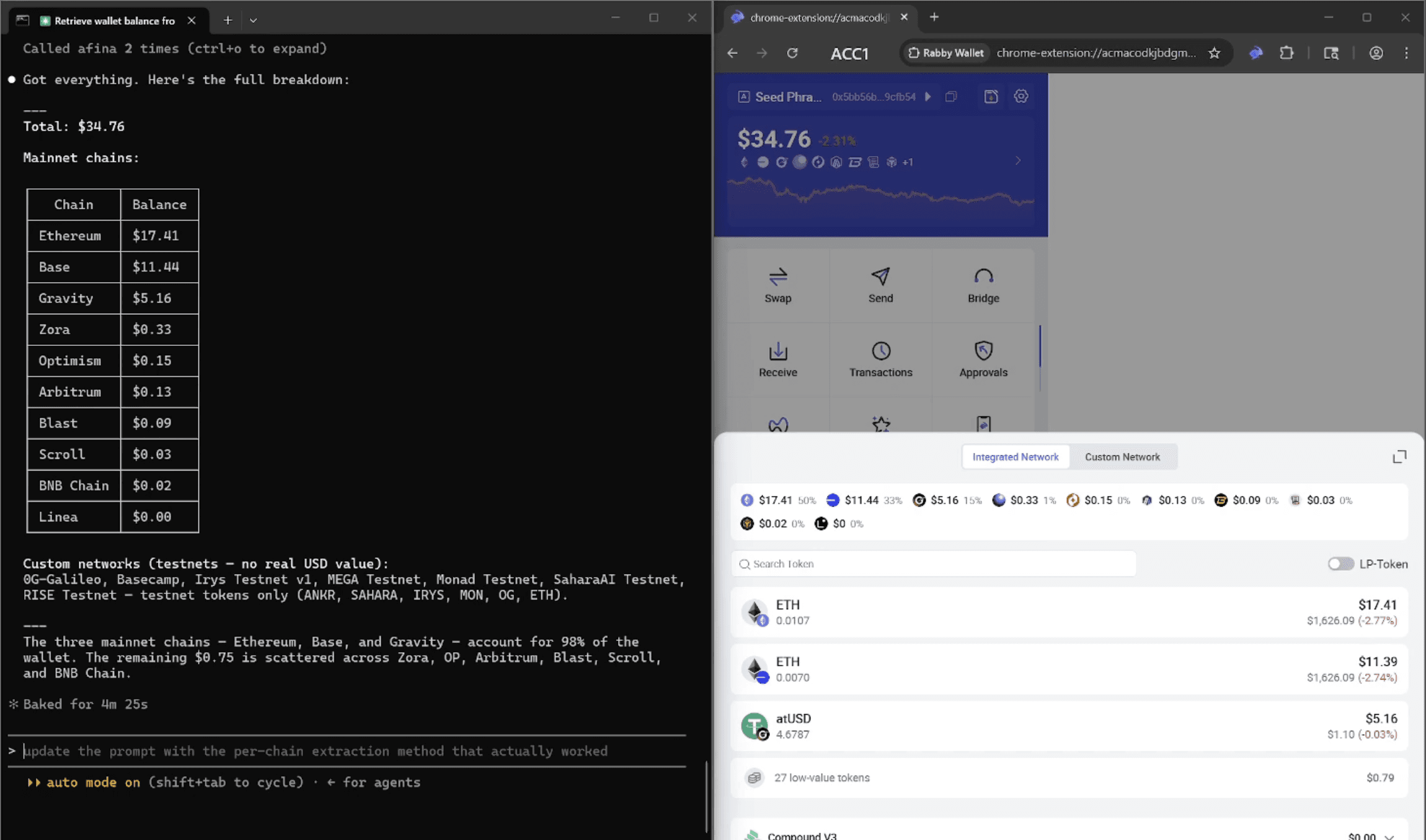Screen dimensions: 1426x840
Task: Open Rabby wallet settings gear
Action: (x=1021, y=96)
